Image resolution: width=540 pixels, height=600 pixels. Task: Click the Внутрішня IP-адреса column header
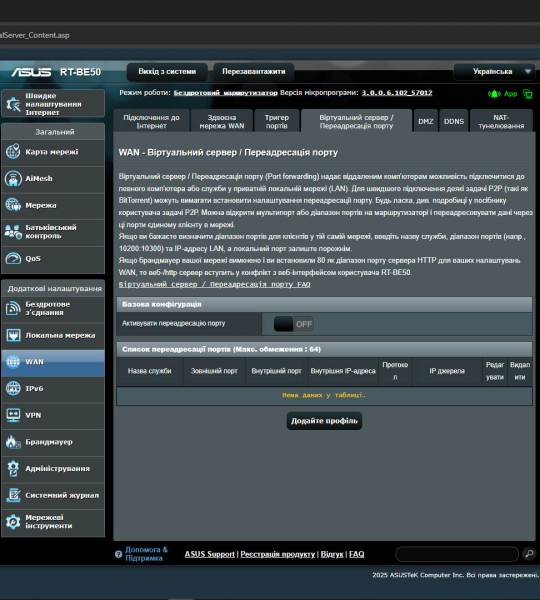(343, 371)
